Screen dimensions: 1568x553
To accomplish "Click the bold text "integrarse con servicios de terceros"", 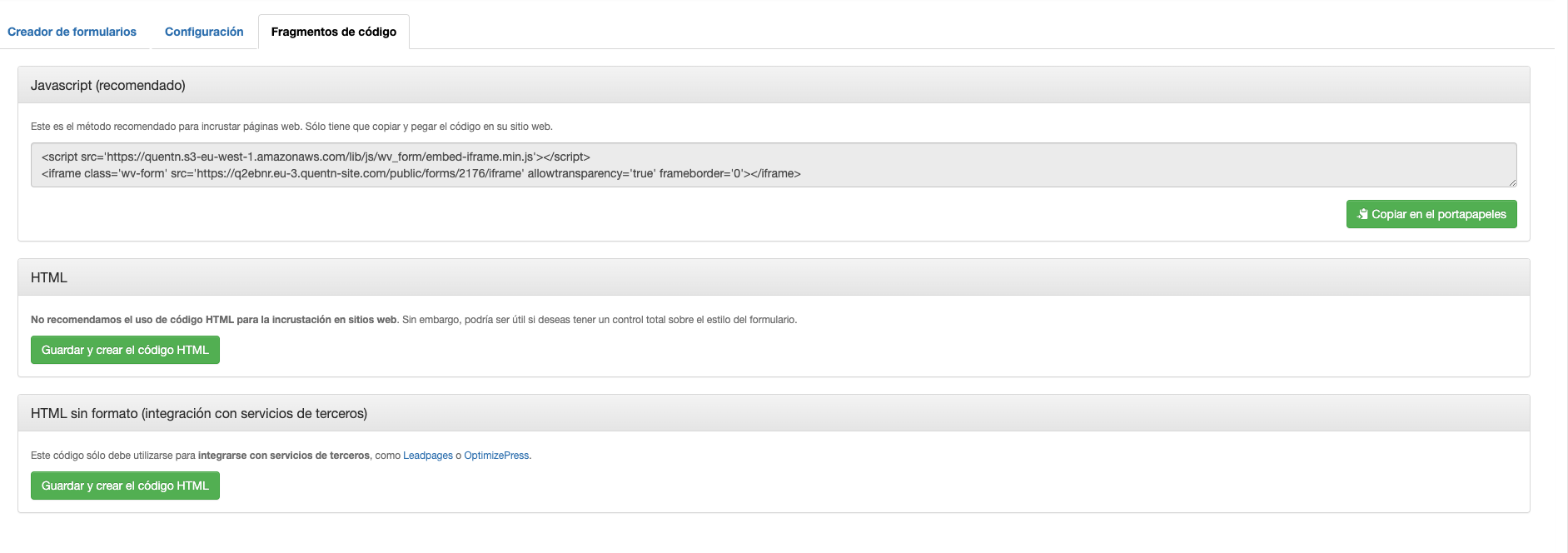I will click(x=284, y=456).
